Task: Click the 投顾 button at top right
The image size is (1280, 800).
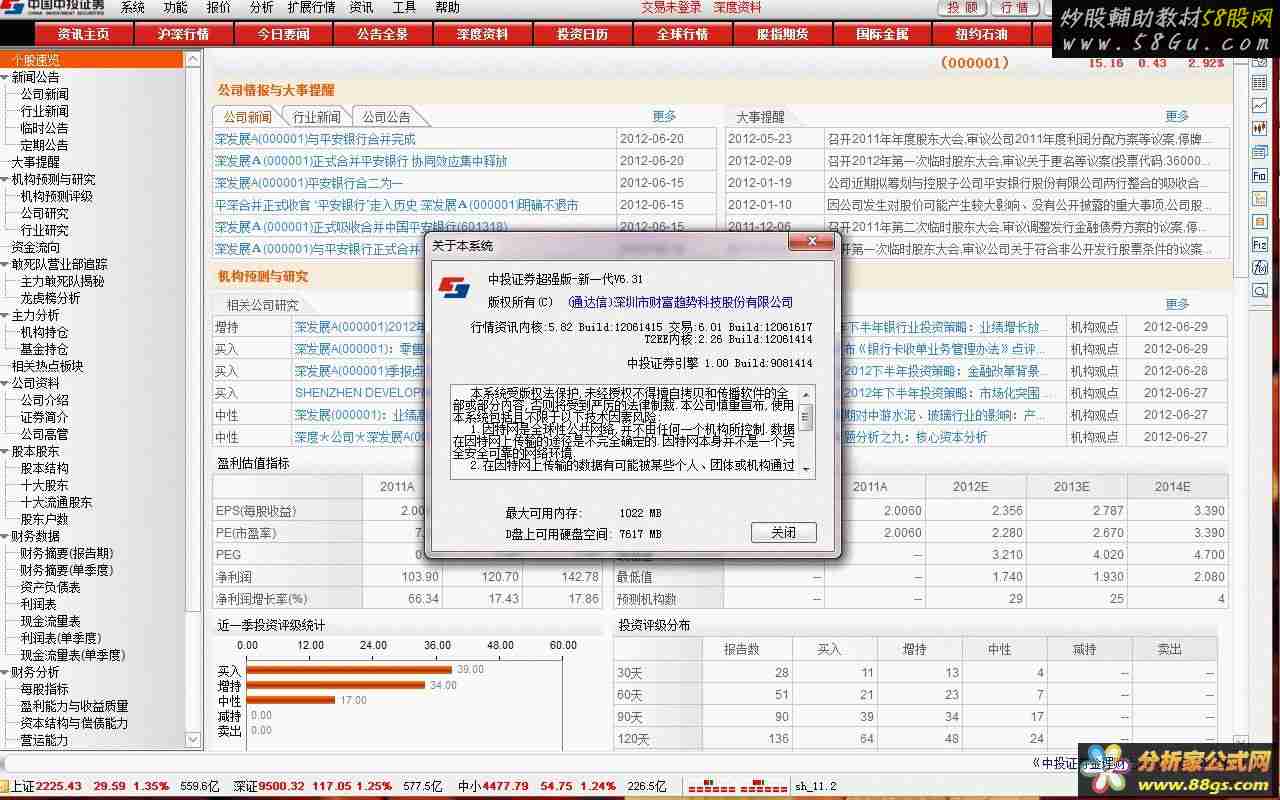Action: click(961, 8)
